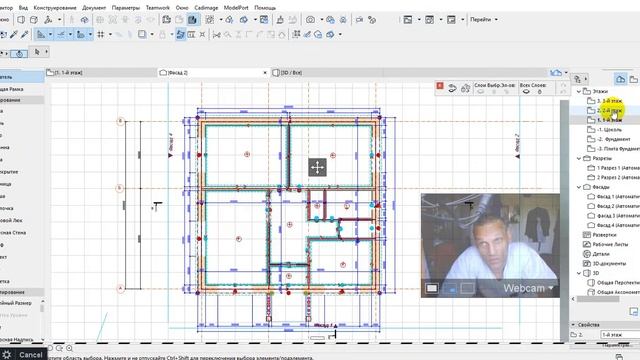Click the dimension-style icon next to Suspend Groups

click(x=191, y=35)
